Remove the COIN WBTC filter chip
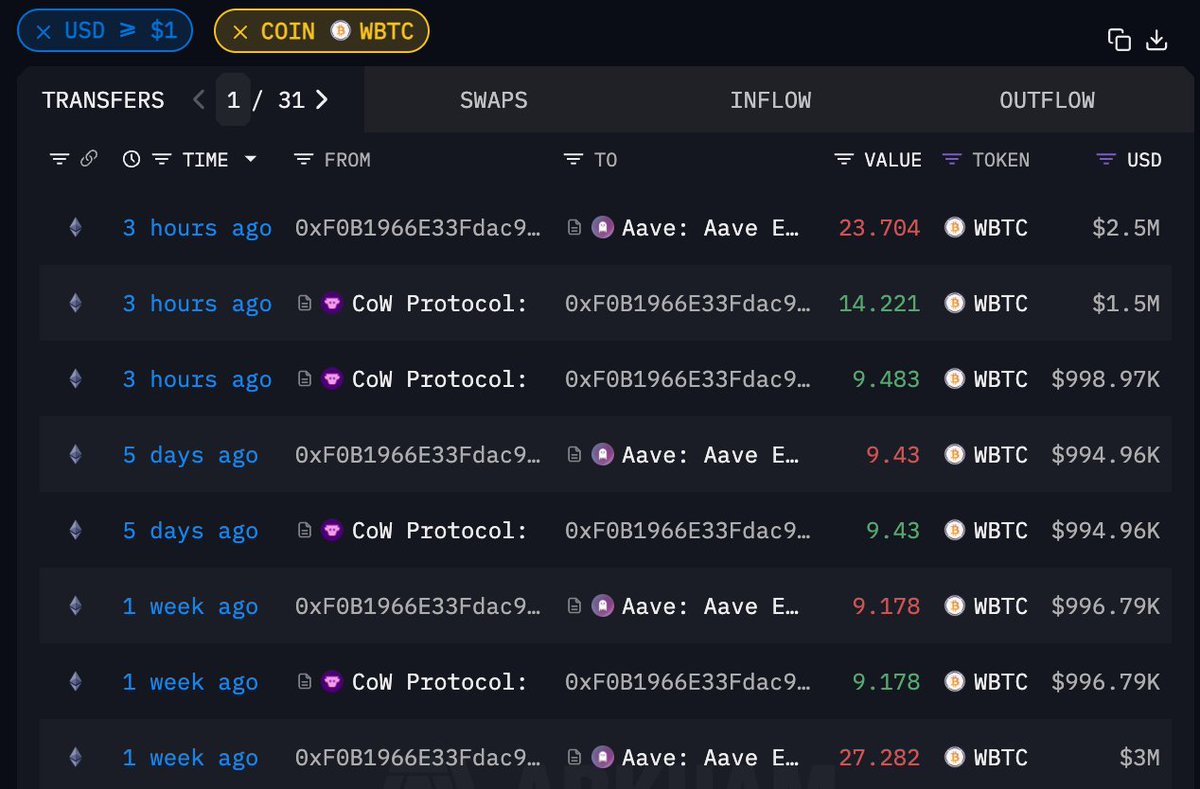1200x789 pixels. [240, 31]
